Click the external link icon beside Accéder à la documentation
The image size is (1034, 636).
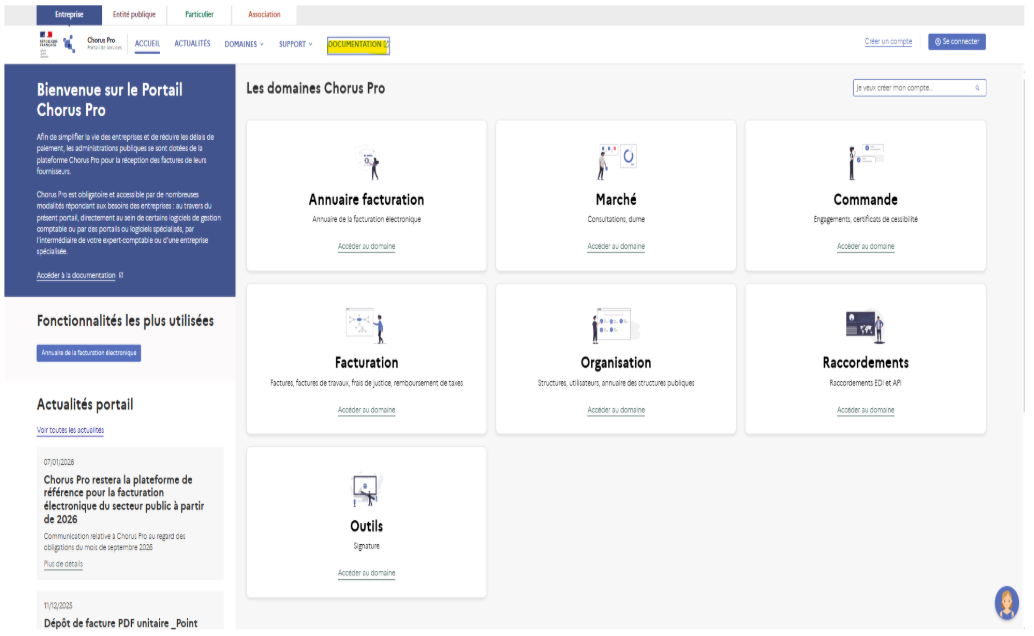[x=121, y=275]
